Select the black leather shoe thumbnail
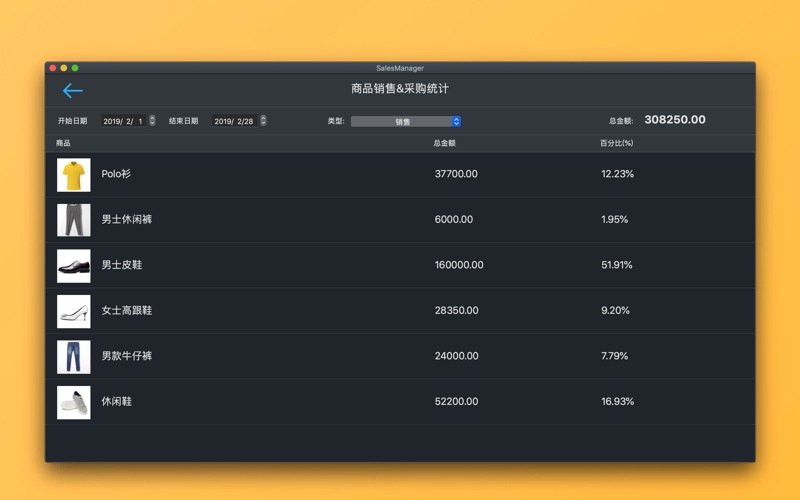The width and height of the screenshot is (800, 500). point(74,266)
